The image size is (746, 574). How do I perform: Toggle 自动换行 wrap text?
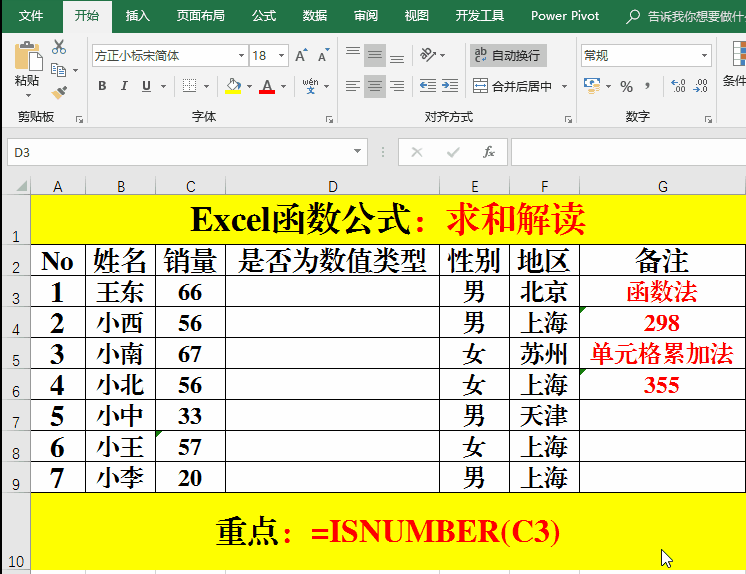coord(508,56)
